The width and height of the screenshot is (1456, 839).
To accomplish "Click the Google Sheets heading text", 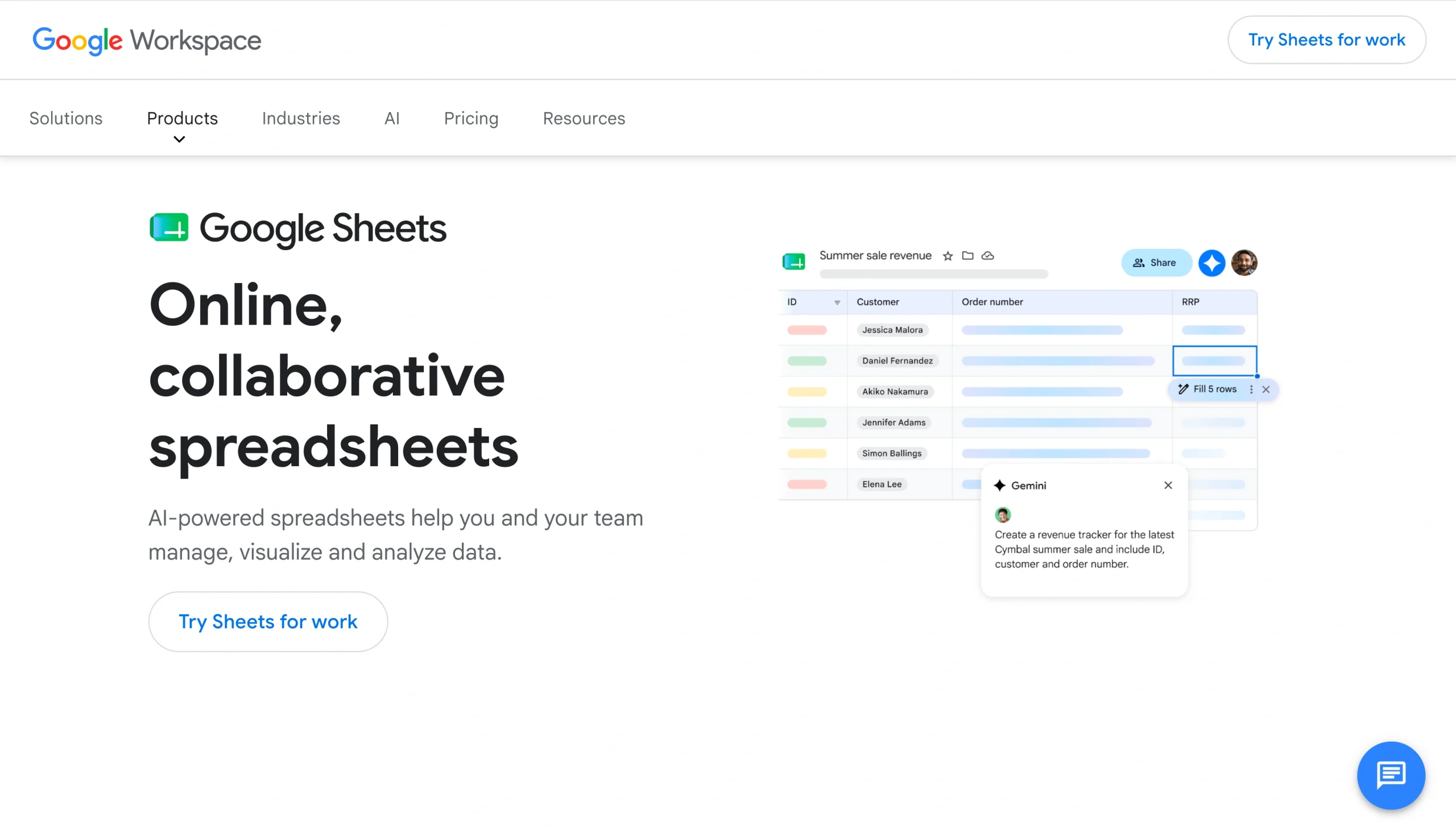I will [x=323, y=229].
